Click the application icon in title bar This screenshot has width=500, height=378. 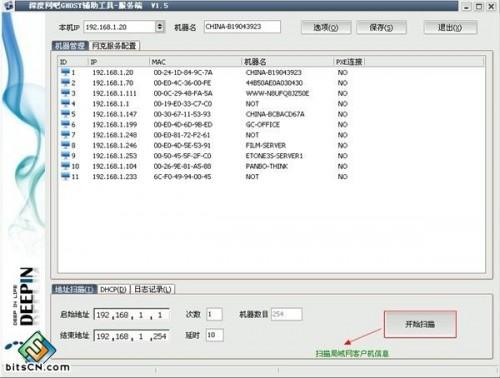pos(8,6)
